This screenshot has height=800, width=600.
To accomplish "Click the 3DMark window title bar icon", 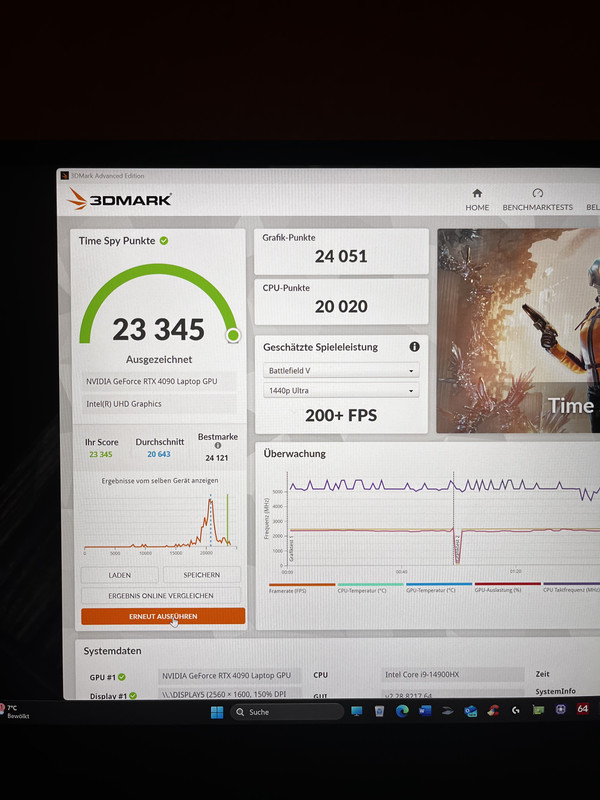I will tap(65, 176).
